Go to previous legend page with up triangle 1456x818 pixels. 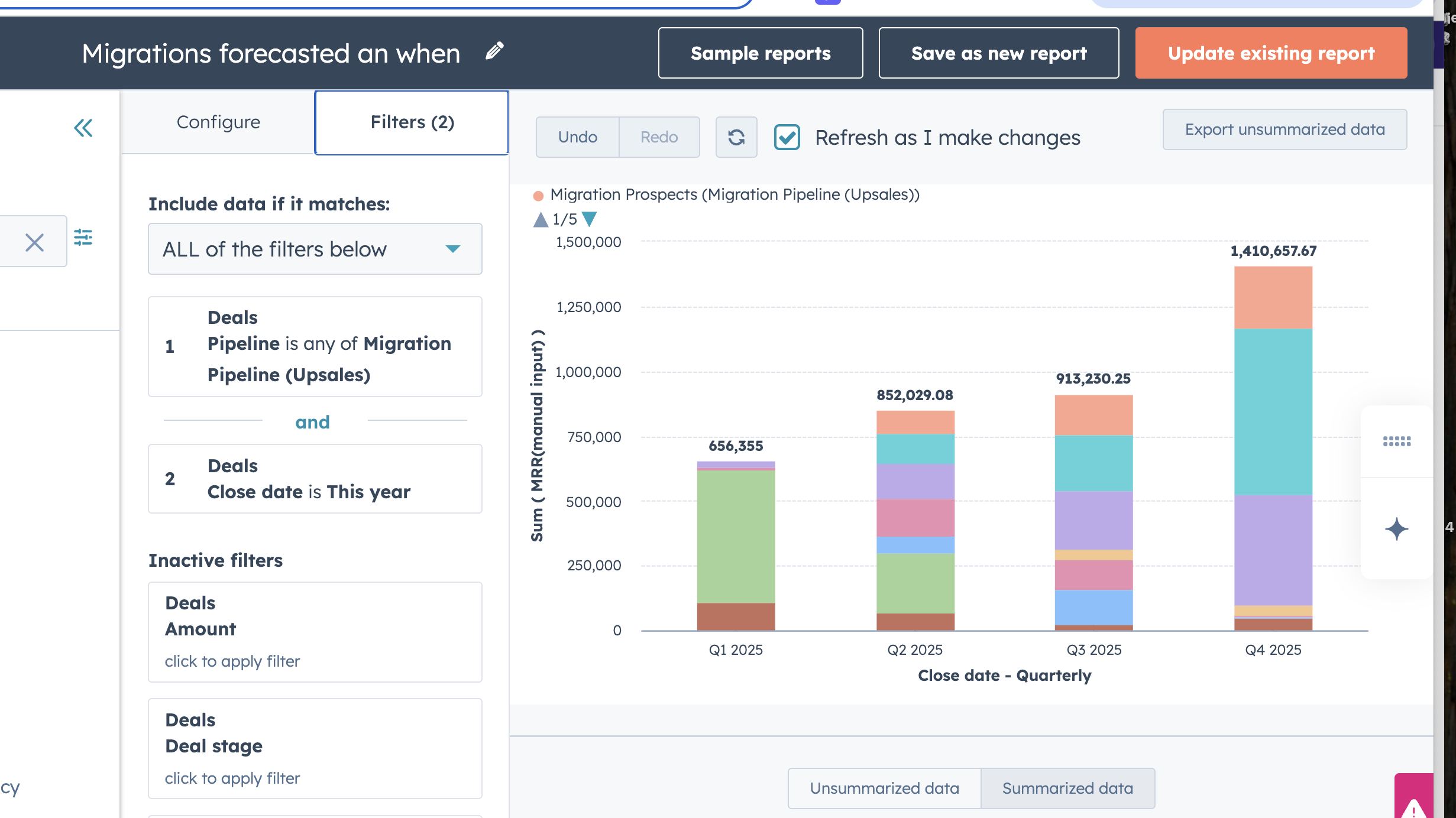pyautogui.click(x=541, y=219)
